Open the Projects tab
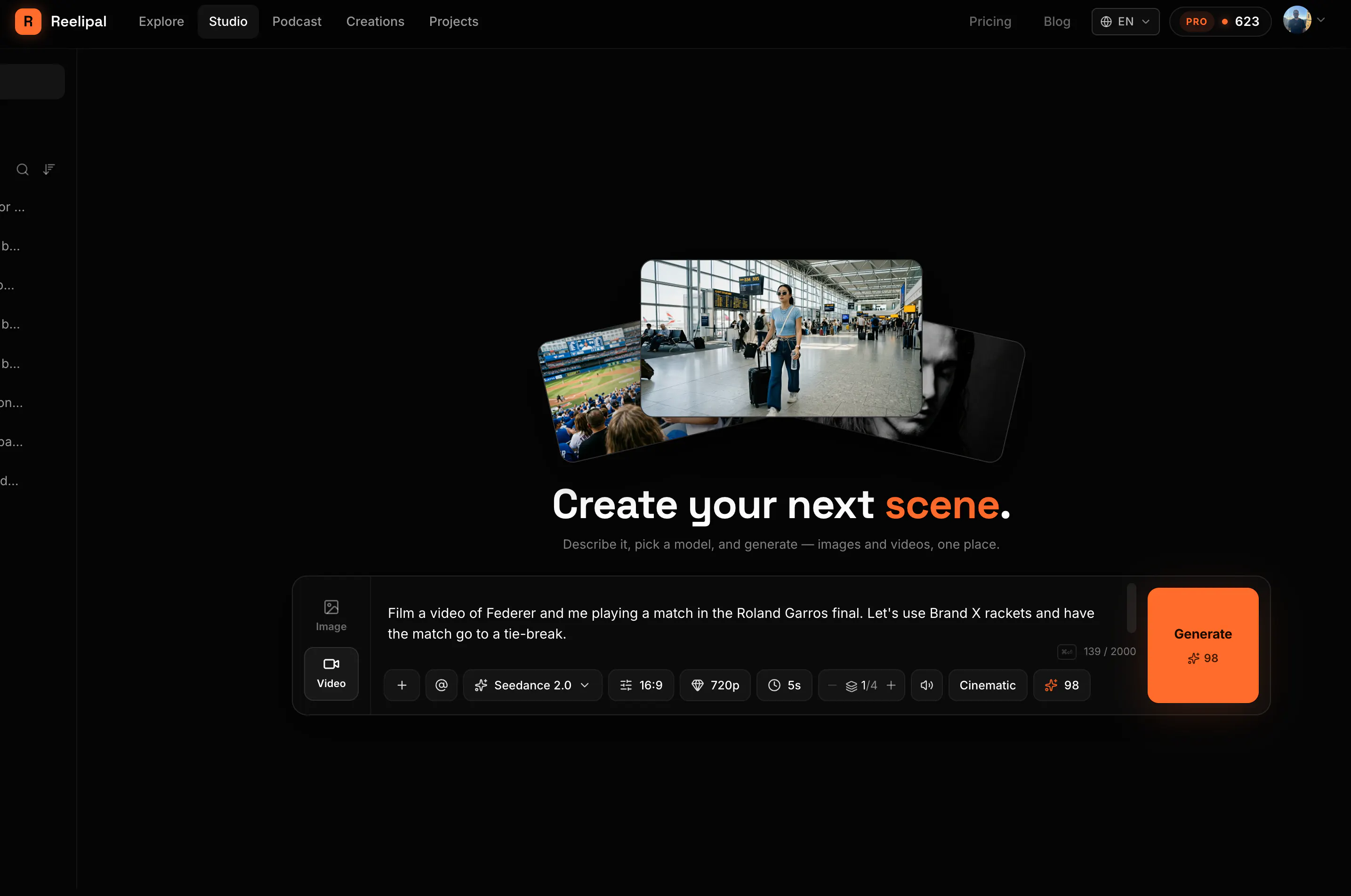The image size is (1351, 896). pyautogui.click(x=454, y=22)
